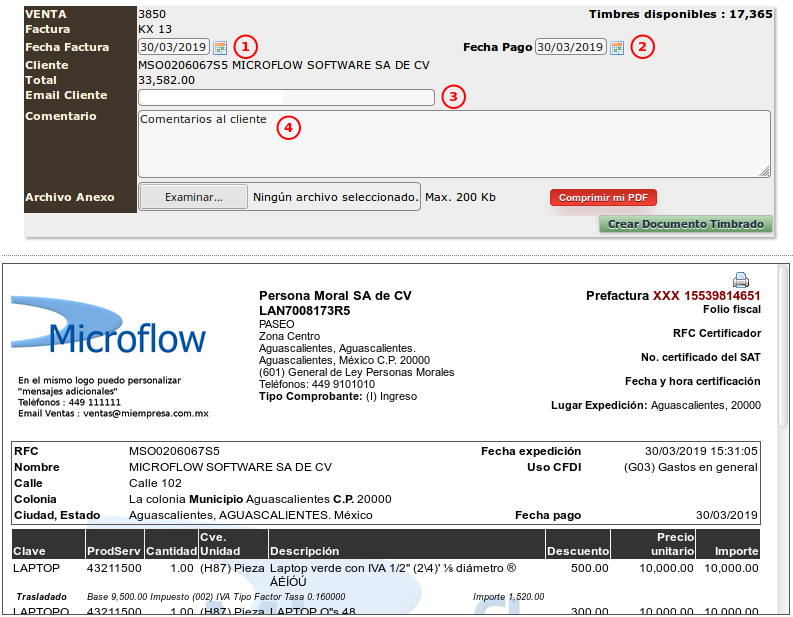Click the Comprimir mi PDF button

(603, 198)
